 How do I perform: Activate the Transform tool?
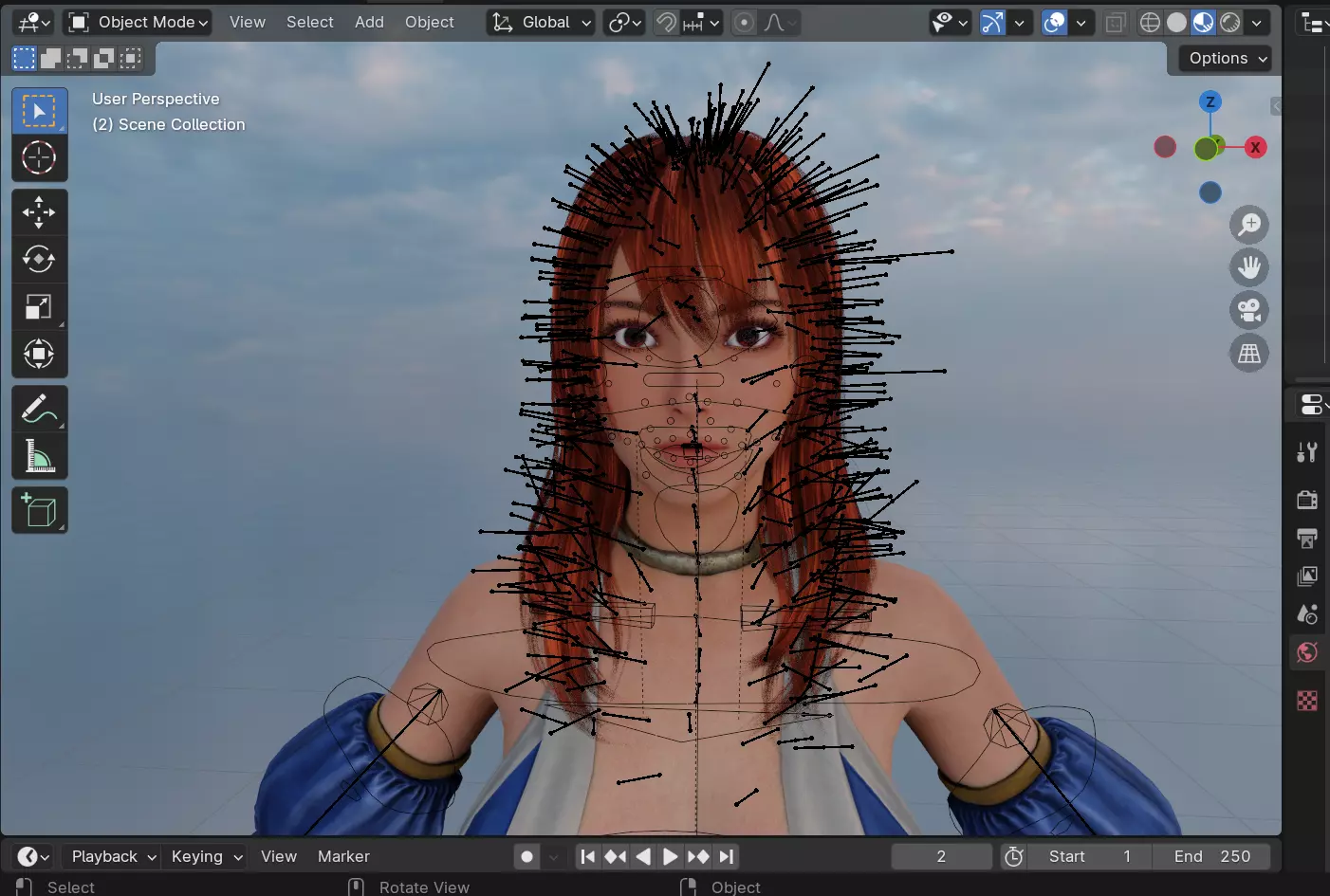point(39,354)
